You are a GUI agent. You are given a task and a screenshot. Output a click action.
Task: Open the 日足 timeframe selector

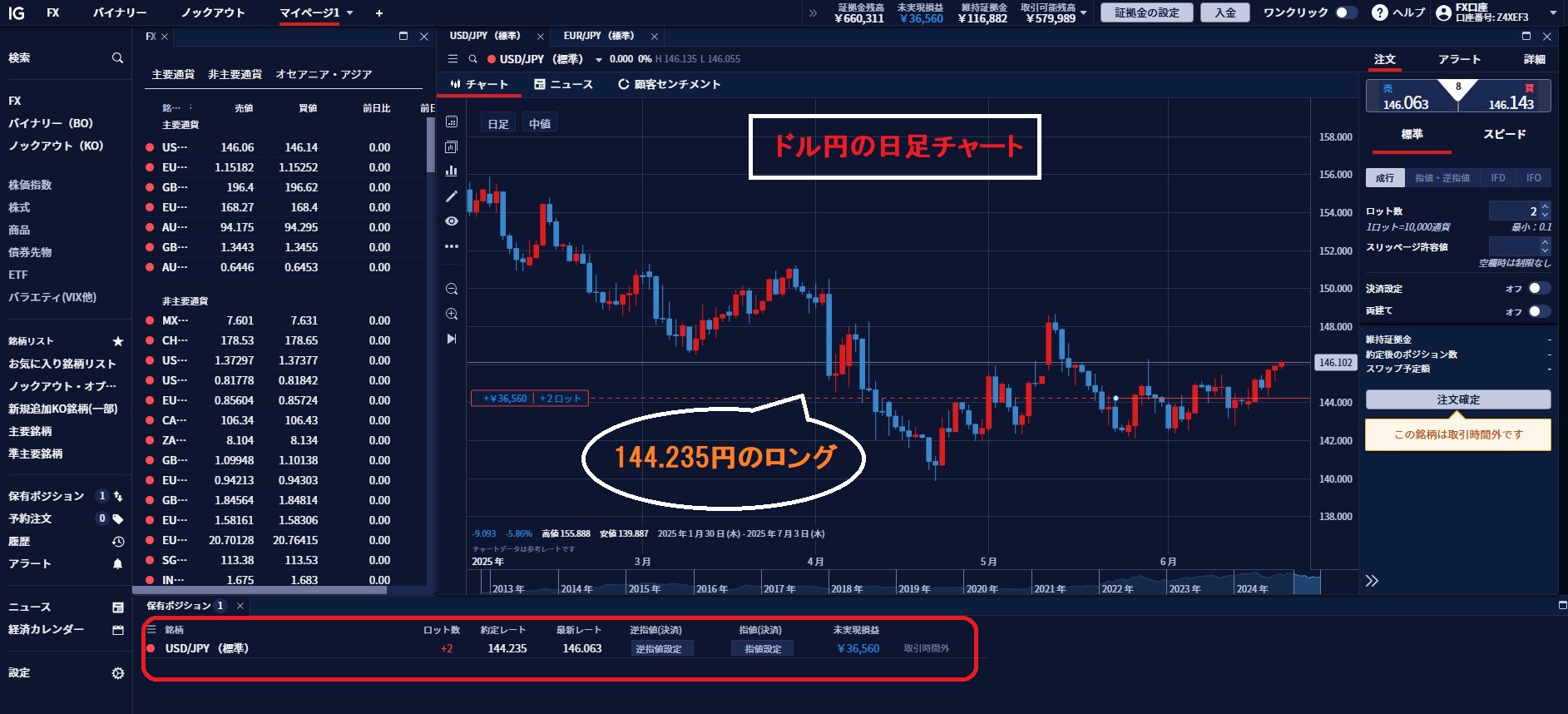pos(498,124)
